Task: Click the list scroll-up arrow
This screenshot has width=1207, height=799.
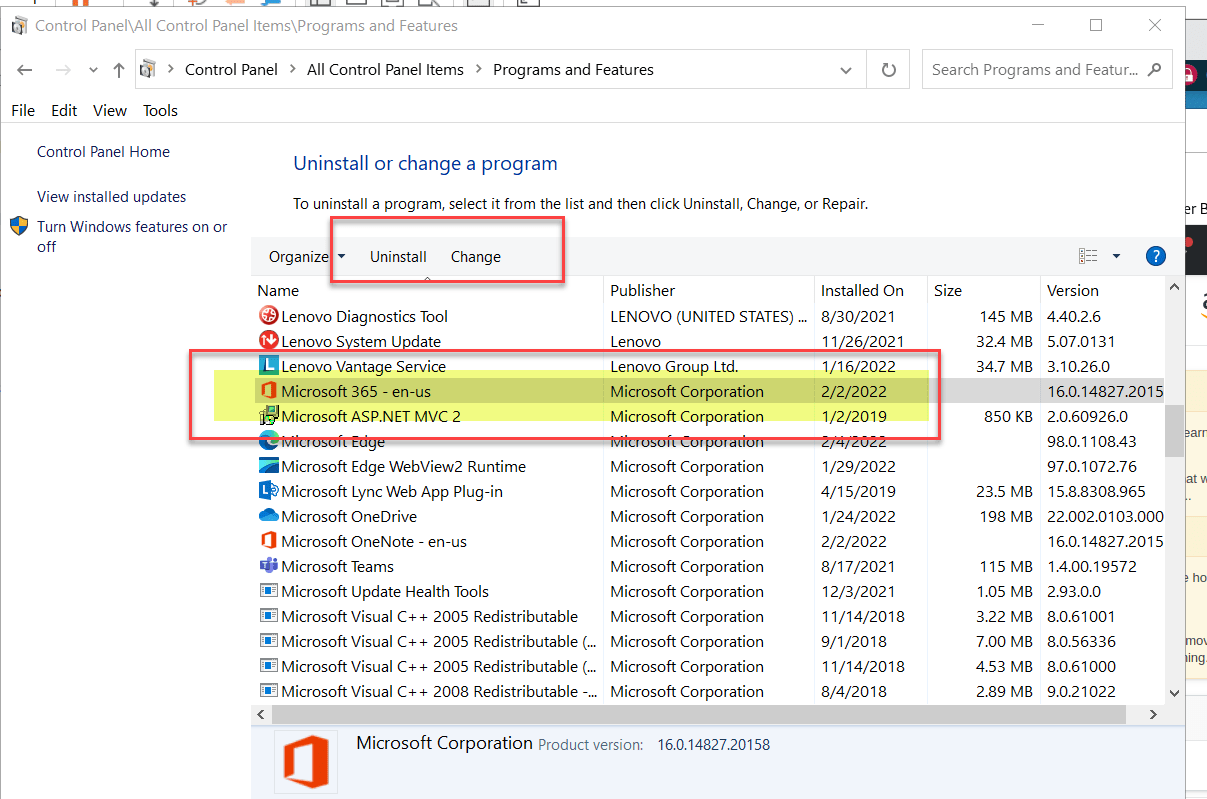Action: [1175, 288]
